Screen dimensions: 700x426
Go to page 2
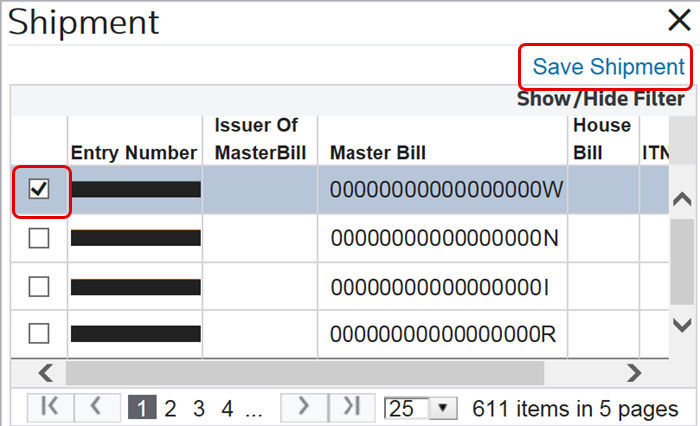(170, 409)
